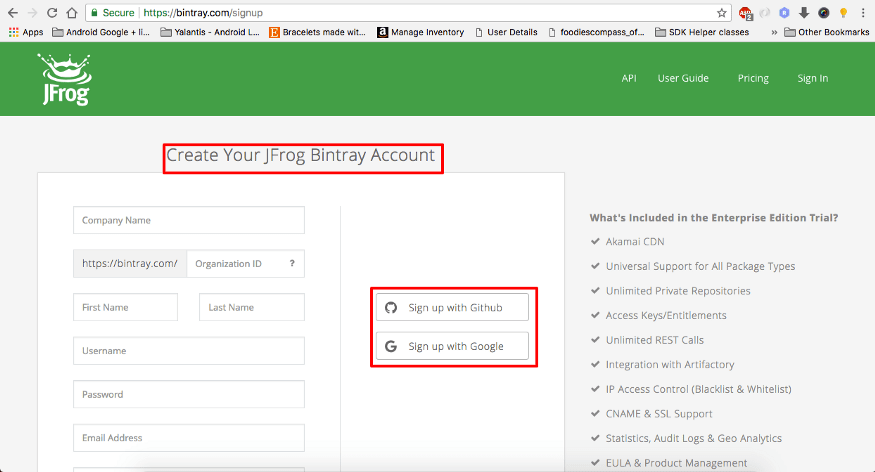Open the Manage Inventory bookmark
875x472 pixels.
tap(421, 32)
